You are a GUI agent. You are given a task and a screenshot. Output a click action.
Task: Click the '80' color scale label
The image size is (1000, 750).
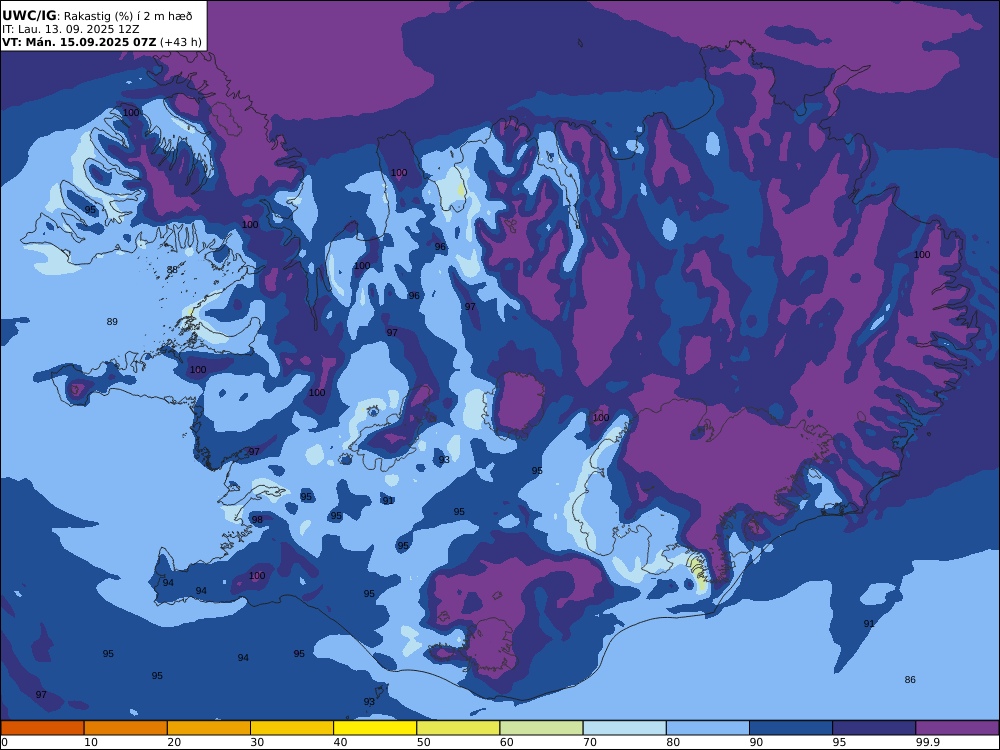click(x=673, y=742)
